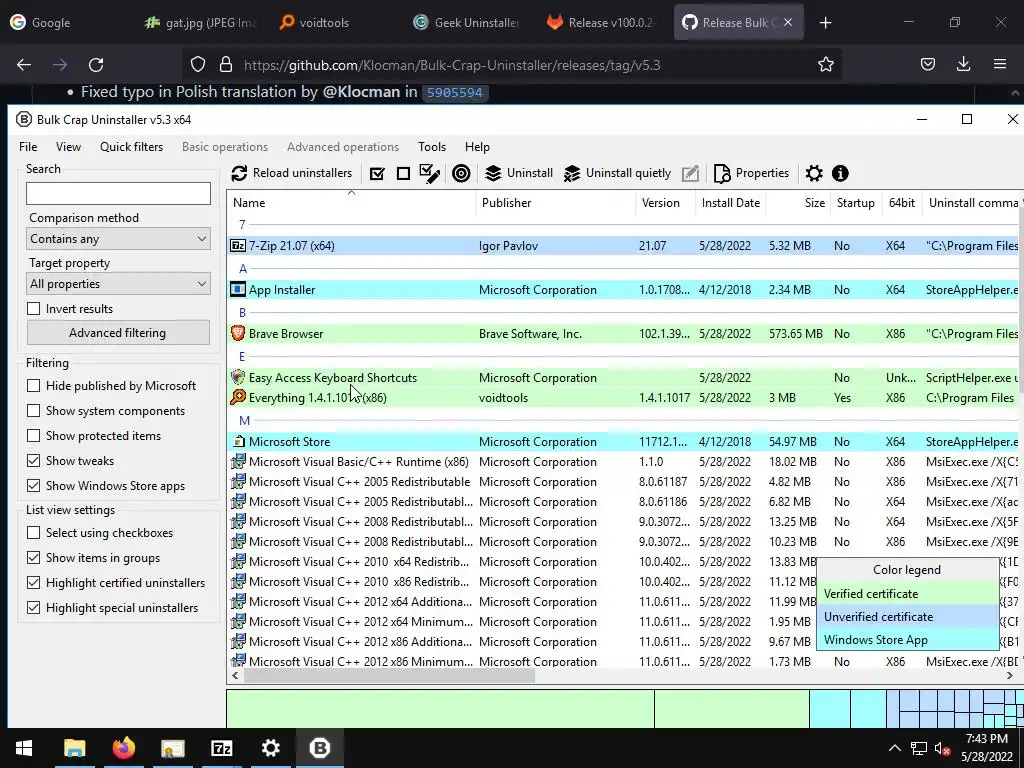Open the View menu
The height and width of the screenshot is (768, 1024).
pyautogui.click(x=69, y=147)
